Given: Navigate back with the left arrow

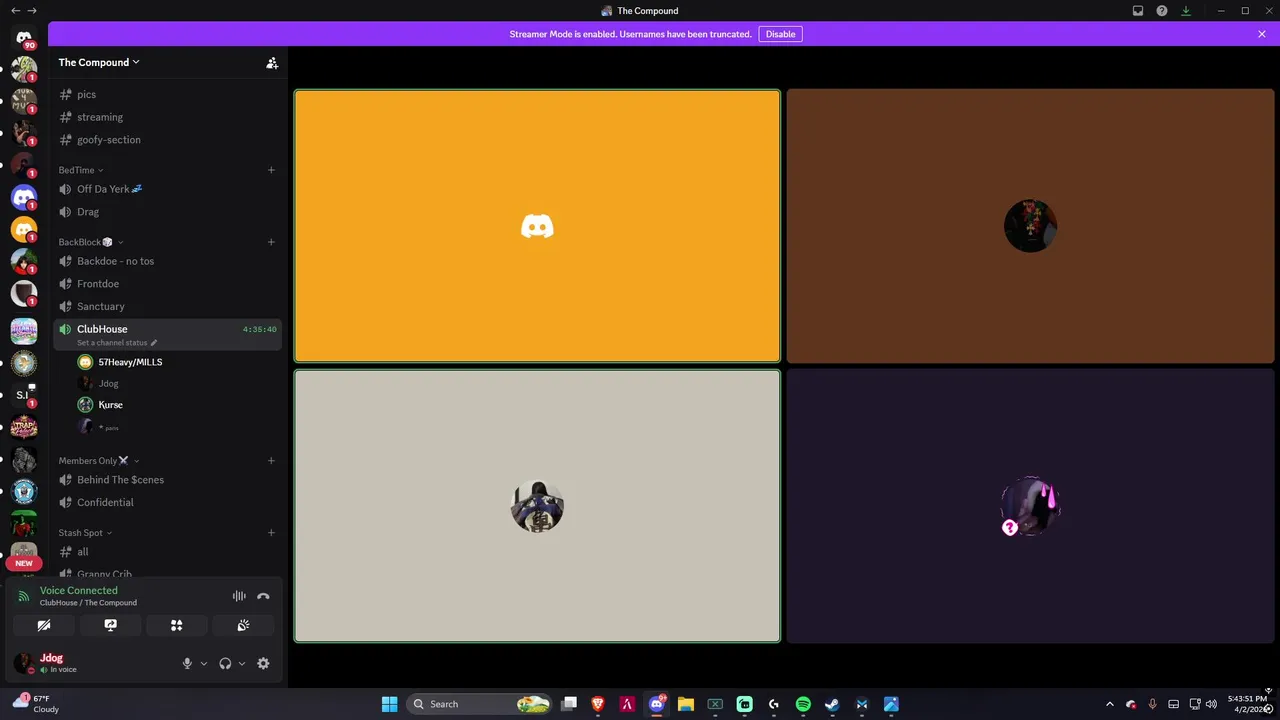Looking at the screenshot, I should pos(15,11).
